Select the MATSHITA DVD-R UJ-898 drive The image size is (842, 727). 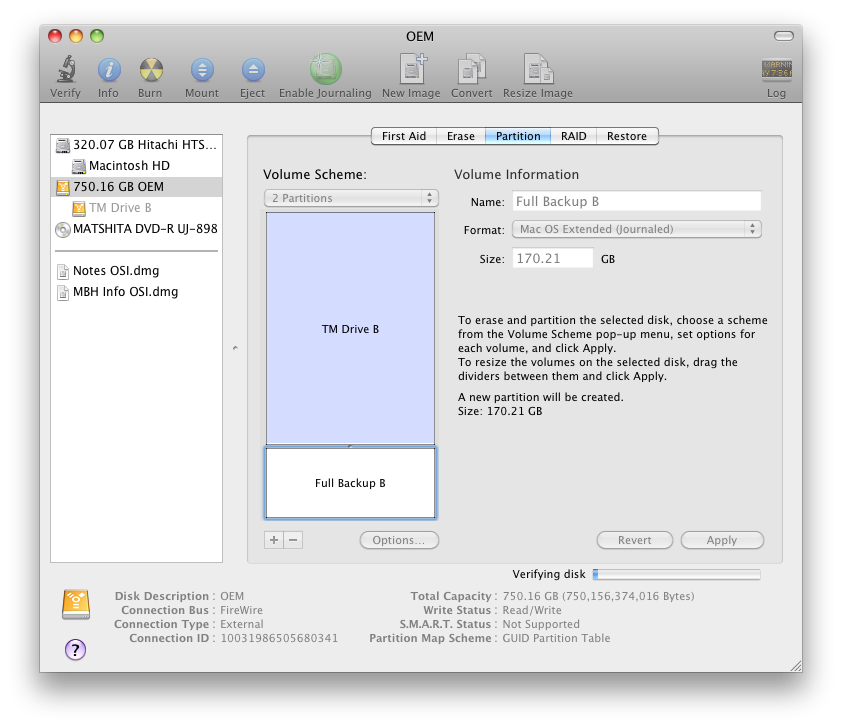coord(136,229)
